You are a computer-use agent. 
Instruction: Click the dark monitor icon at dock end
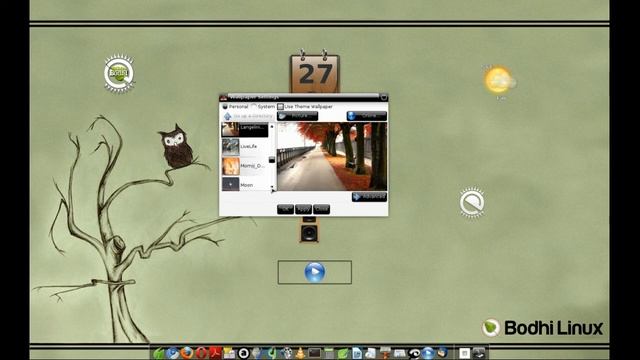click(x=479, y=353)
